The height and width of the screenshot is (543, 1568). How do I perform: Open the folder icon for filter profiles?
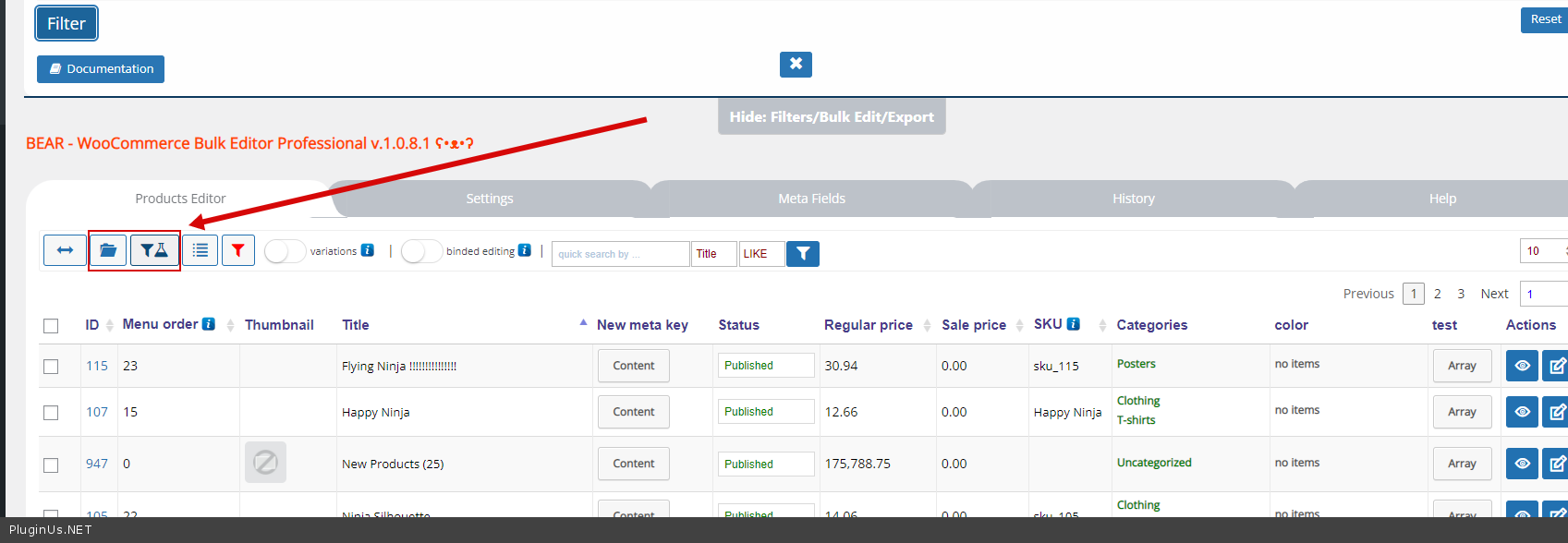coord(108,250)
